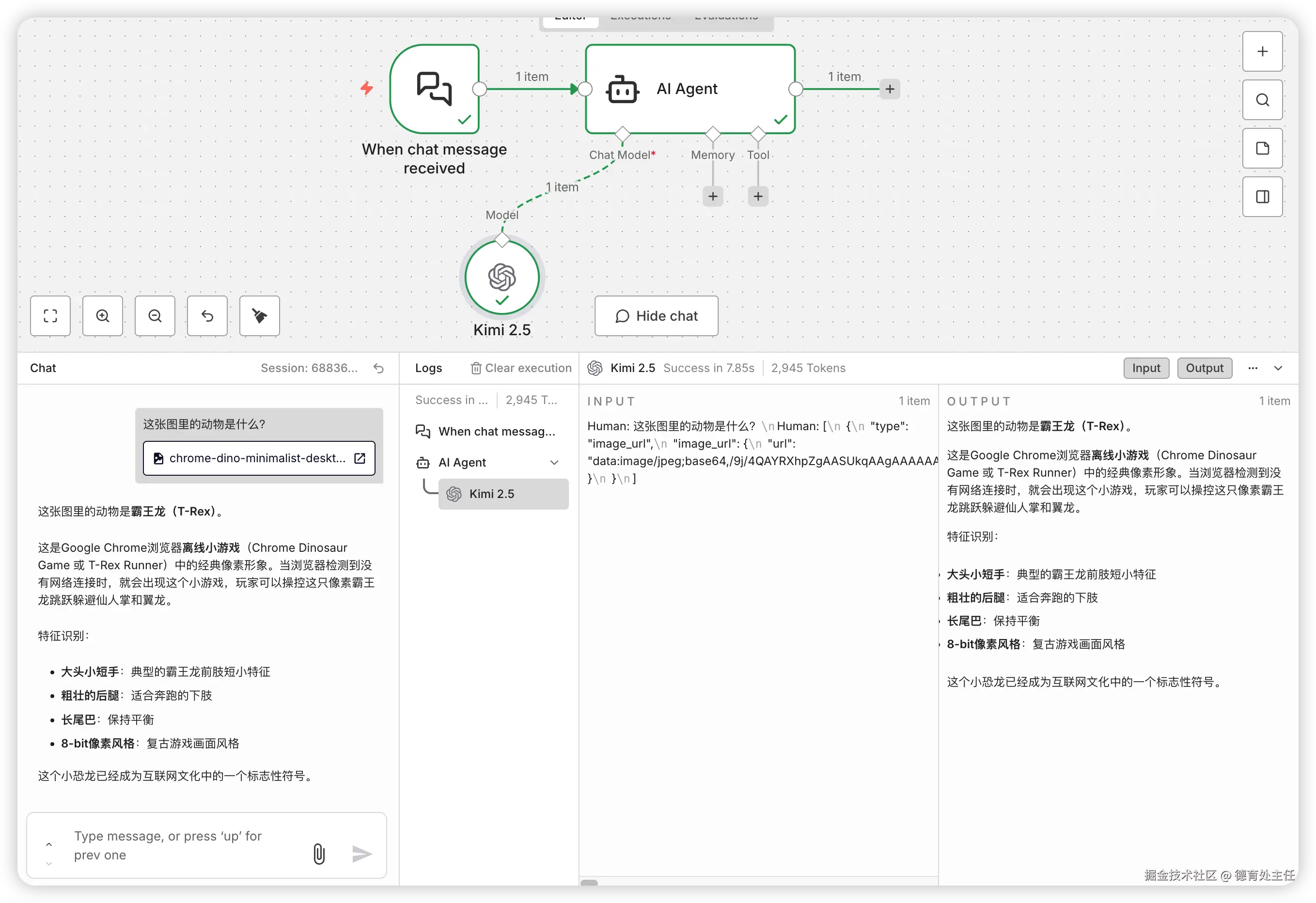Reset the chat session
Screen dimensions: 1316x903
(x=379, y=369)
